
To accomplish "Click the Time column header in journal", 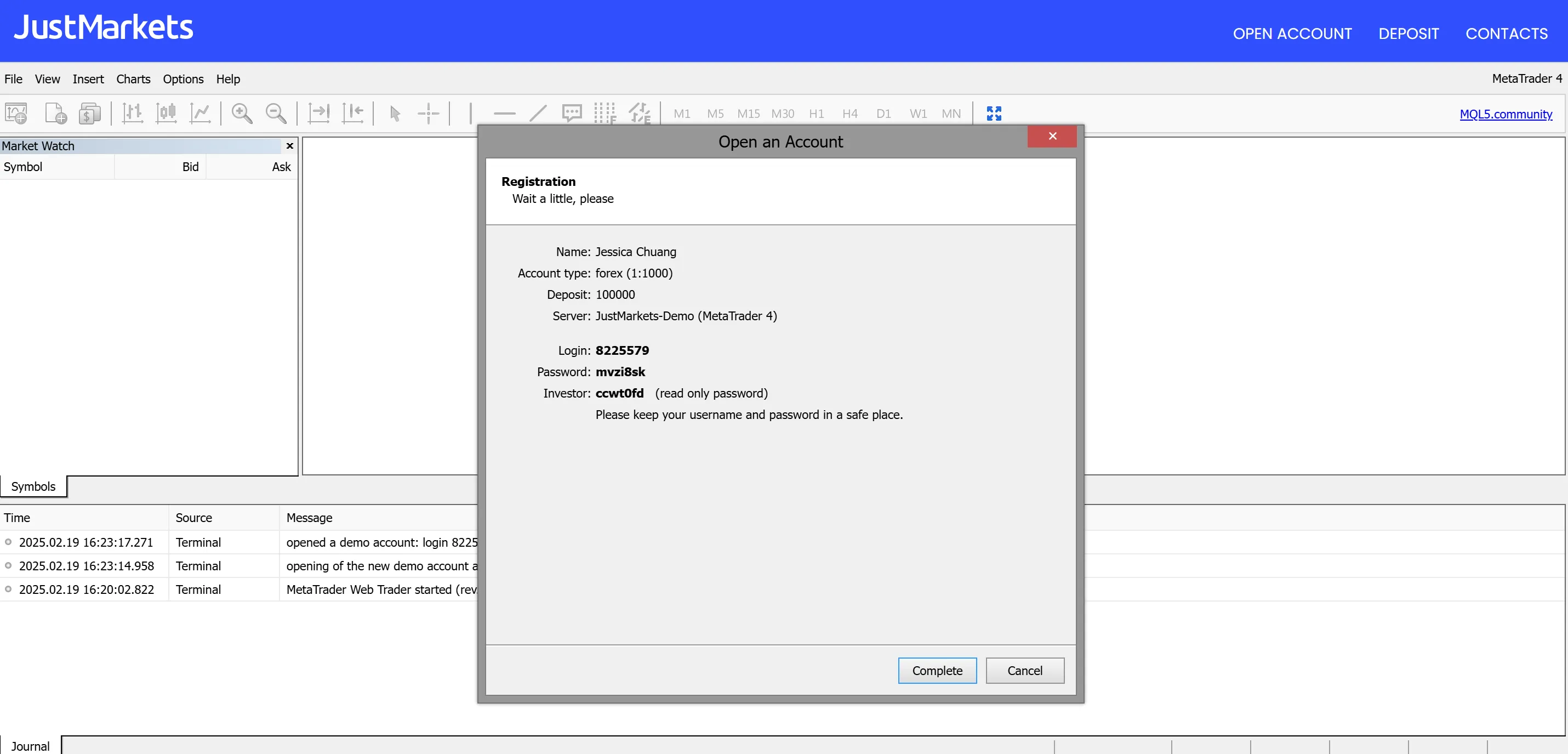I will coord(84,517).
